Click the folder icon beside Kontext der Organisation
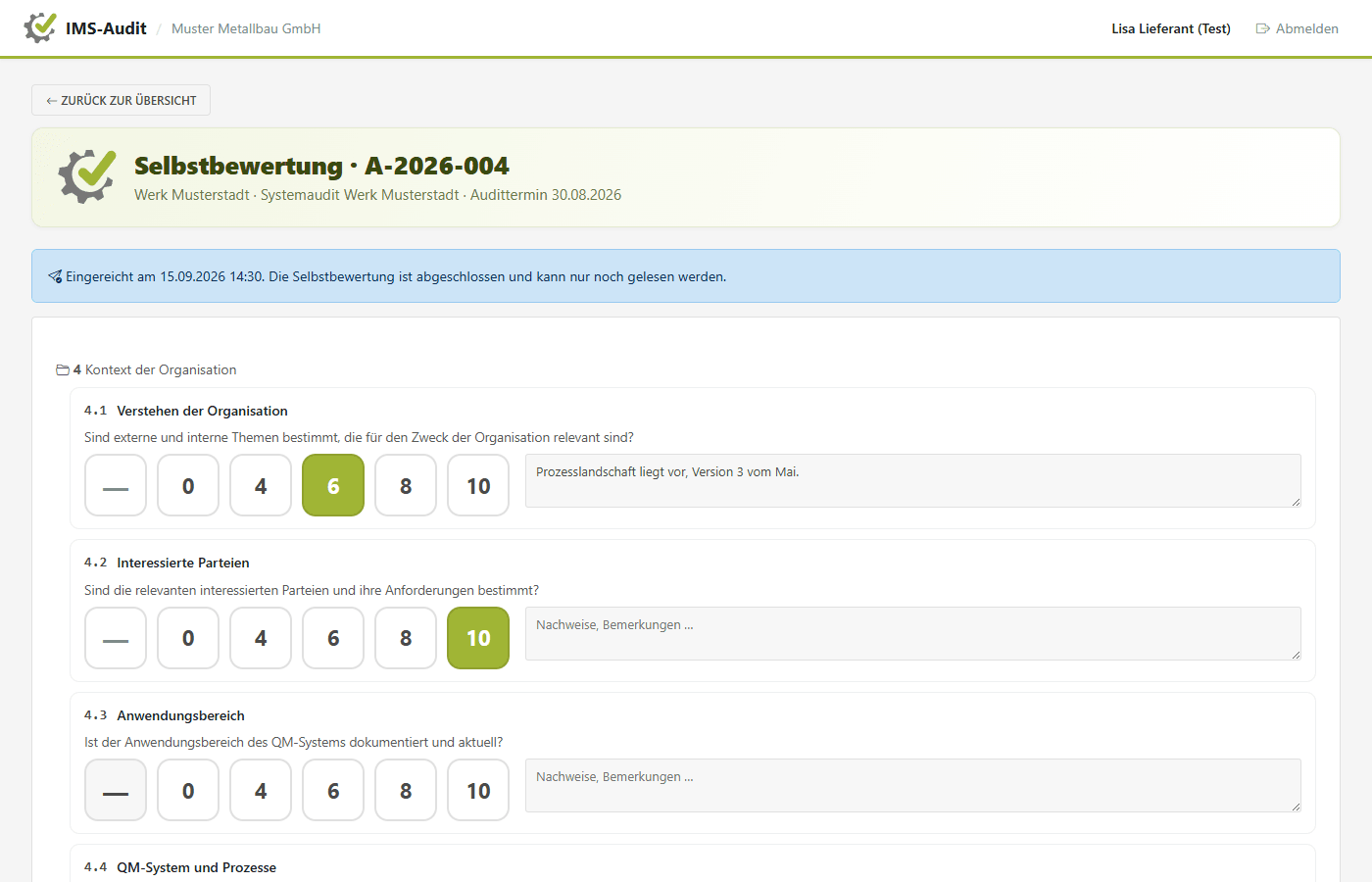Screen dimensions: 1372x882 pyautogui.click(x=63, y=369)
